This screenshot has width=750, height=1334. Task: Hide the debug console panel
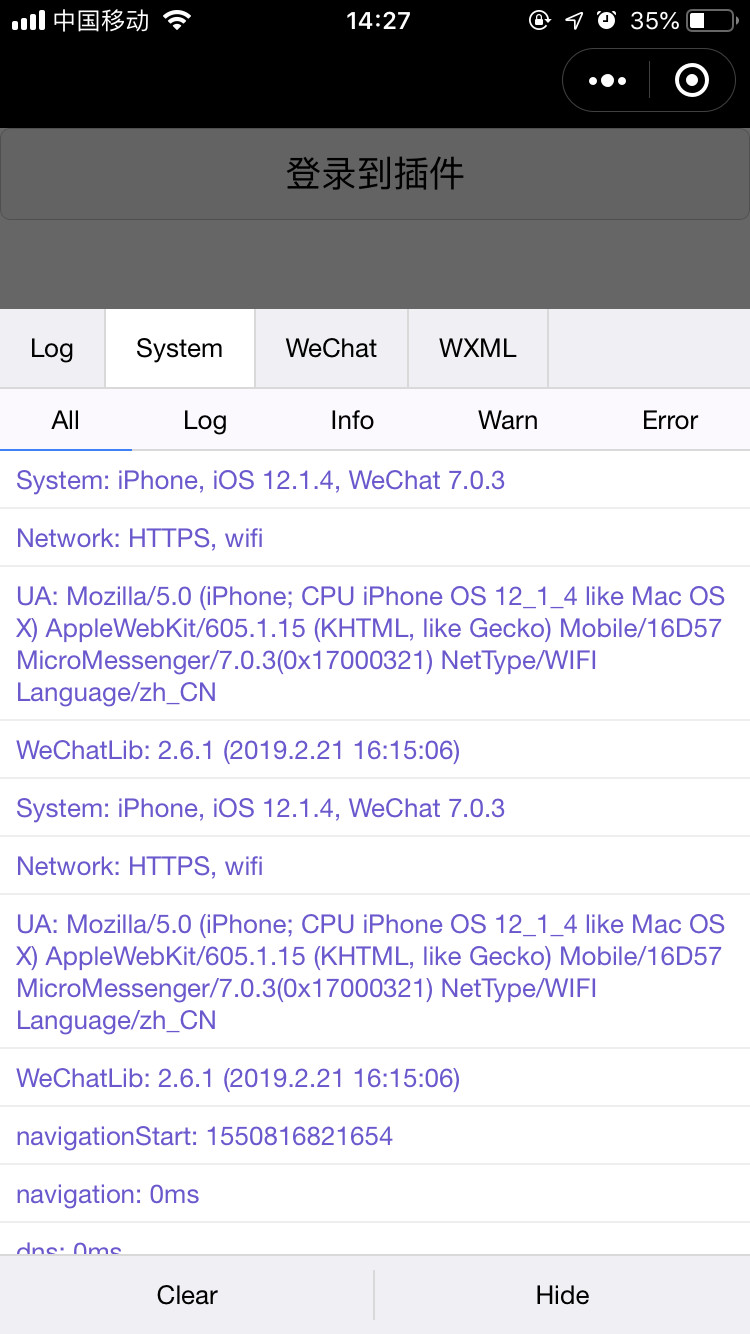pyautogui.click(x=563, y=1295)
